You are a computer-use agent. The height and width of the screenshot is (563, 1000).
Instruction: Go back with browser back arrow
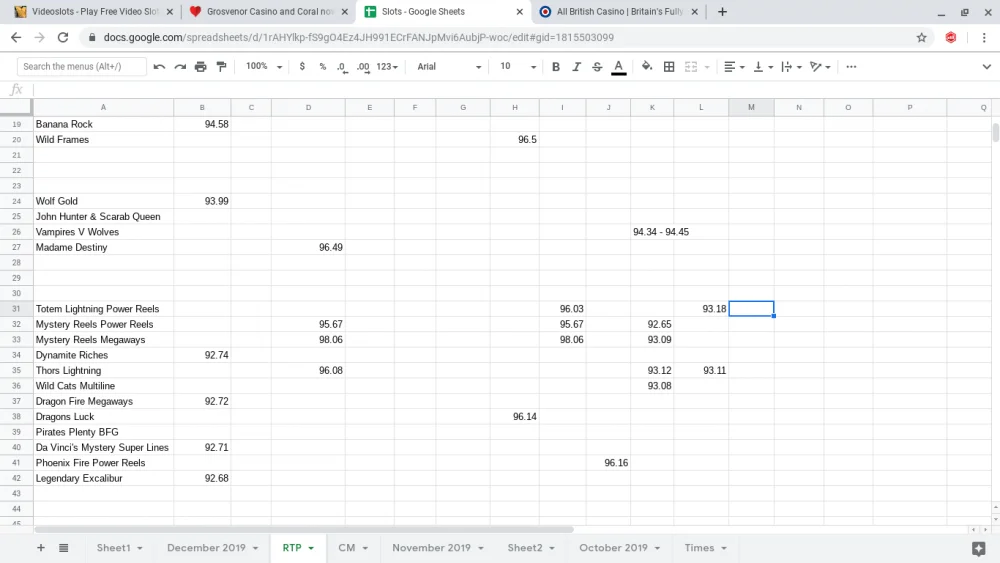[16, 38]
